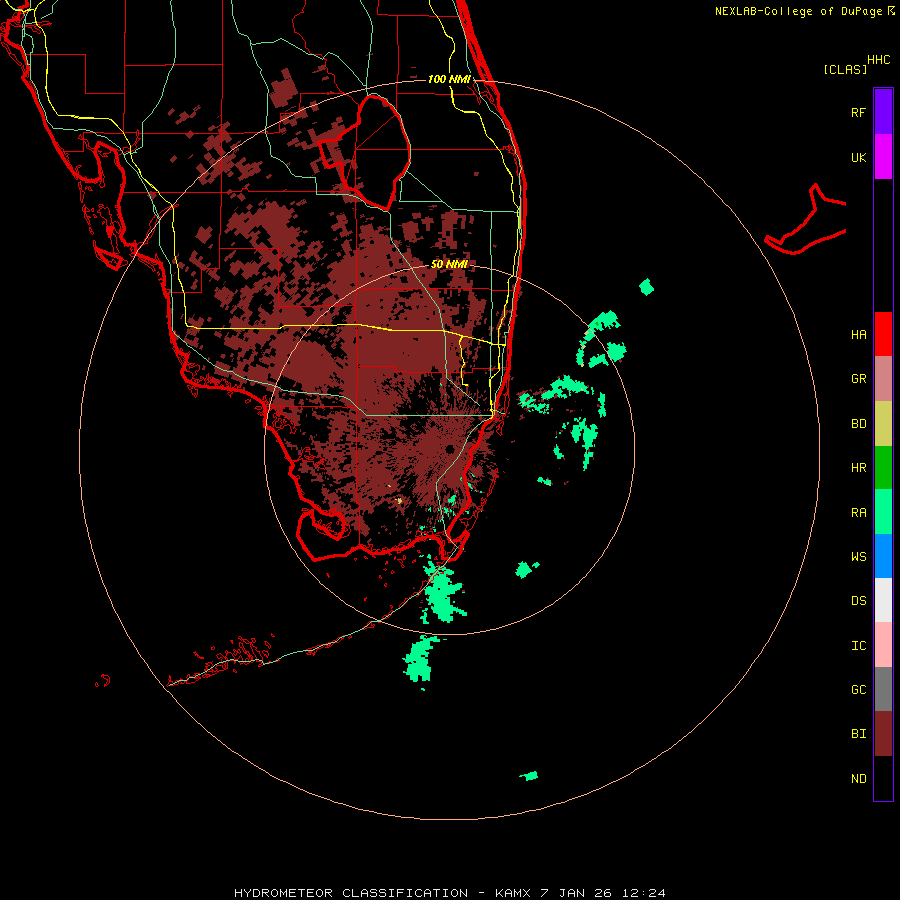Click the Lake Okeechobee red outline
This screenshot has height=900, width=900.
tap(364, 152)
